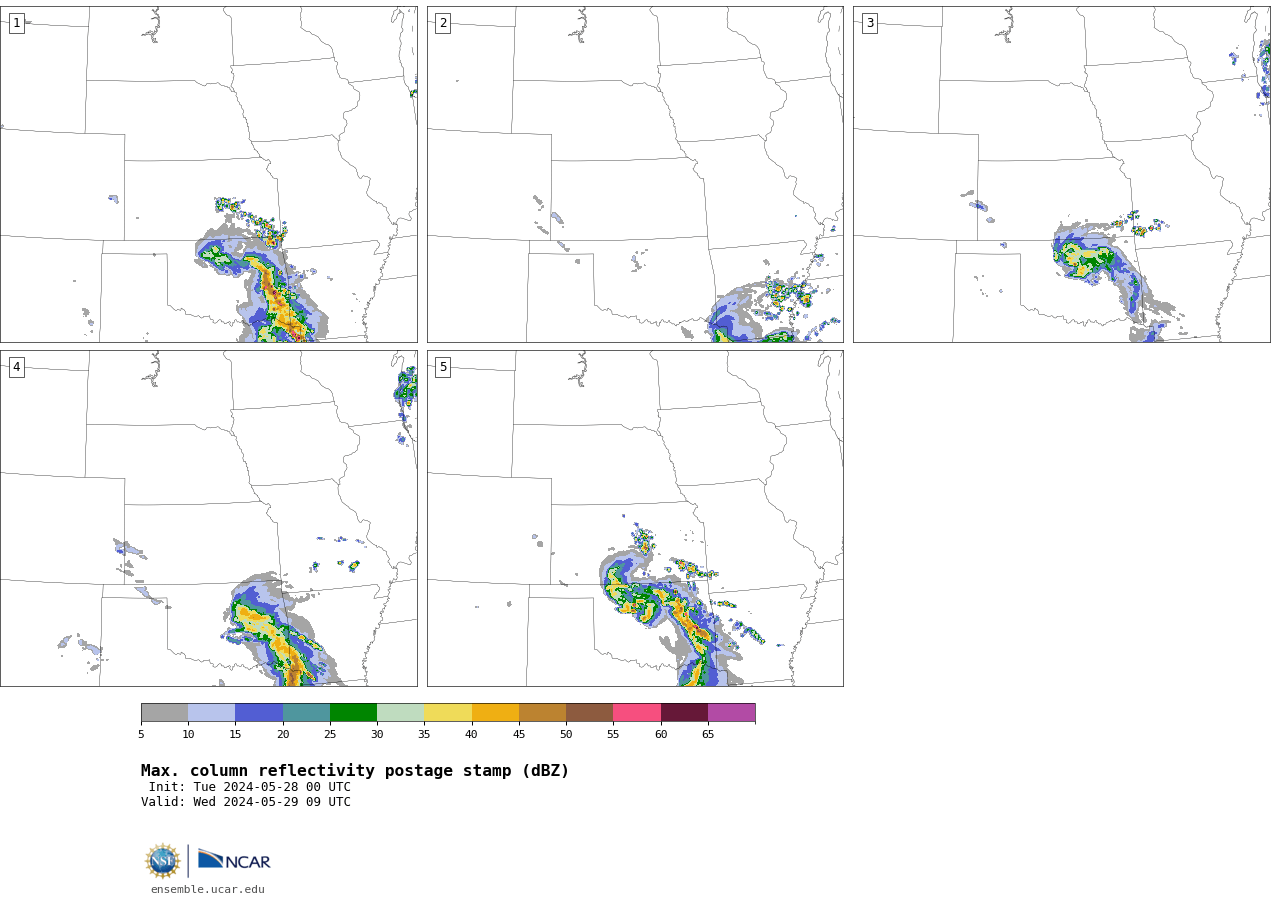Select the pale green 30-35 dBZ swatch
The width and height of the screenshot is (1280, 901).
pyautogui.click(x=401, y=713)
